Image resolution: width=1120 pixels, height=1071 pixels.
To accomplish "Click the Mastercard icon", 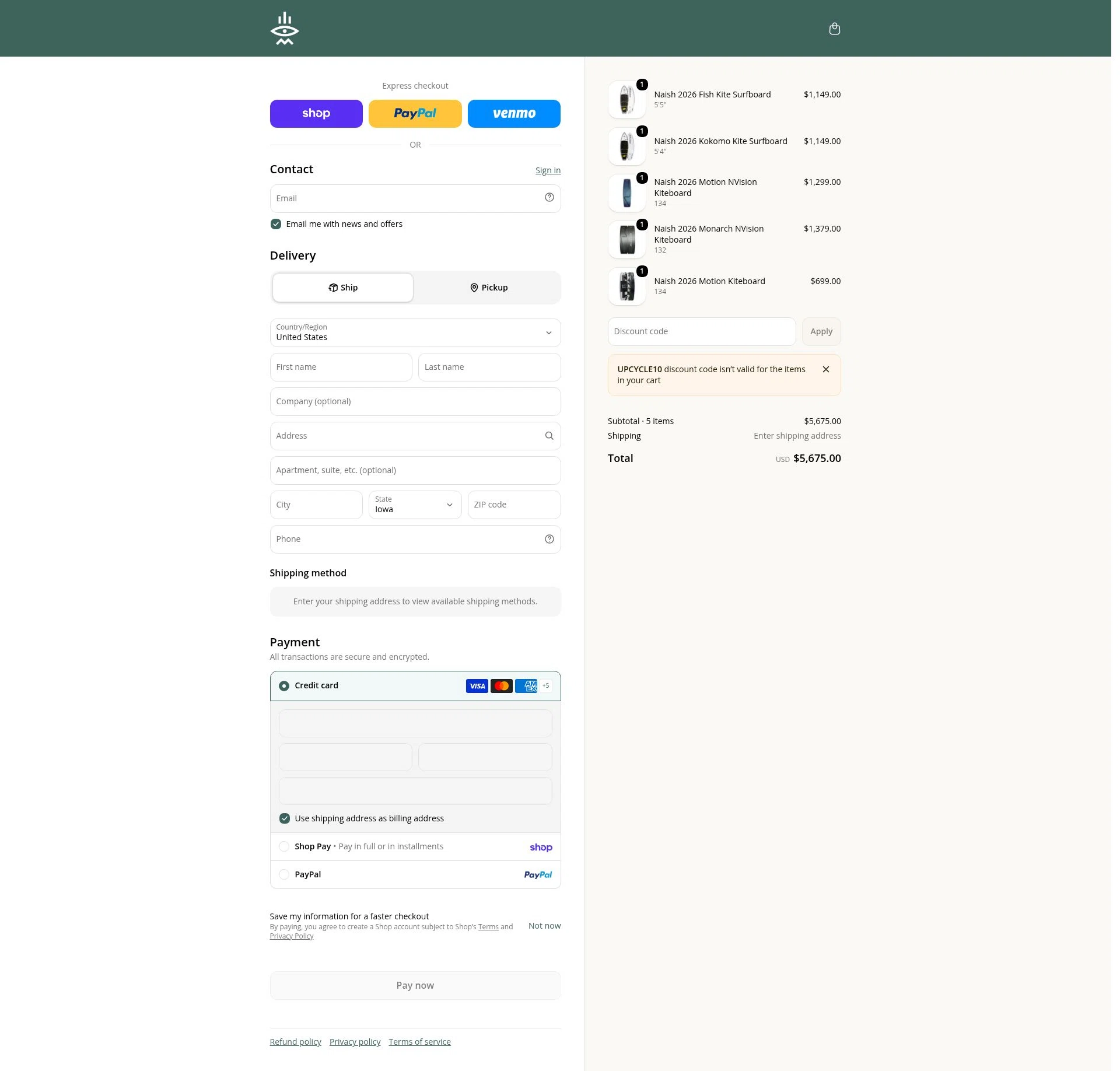I will point(502,686).
